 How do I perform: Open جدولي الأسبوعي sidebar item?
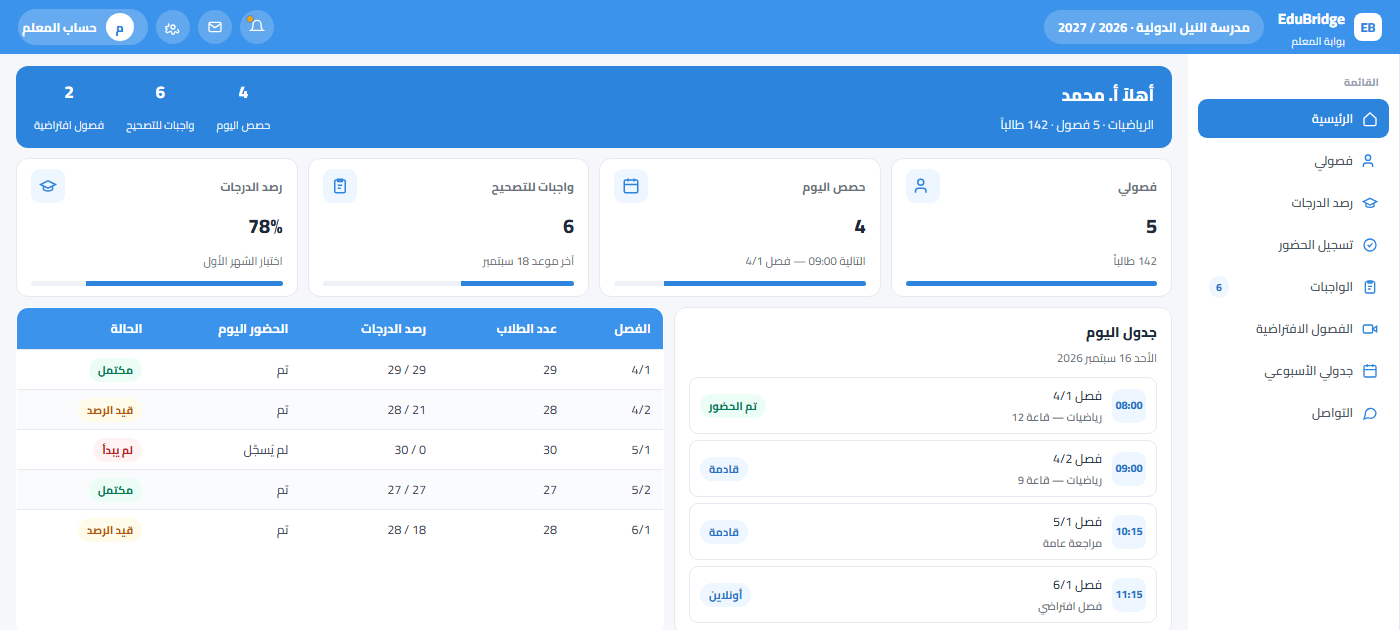tap(1293, 371)
